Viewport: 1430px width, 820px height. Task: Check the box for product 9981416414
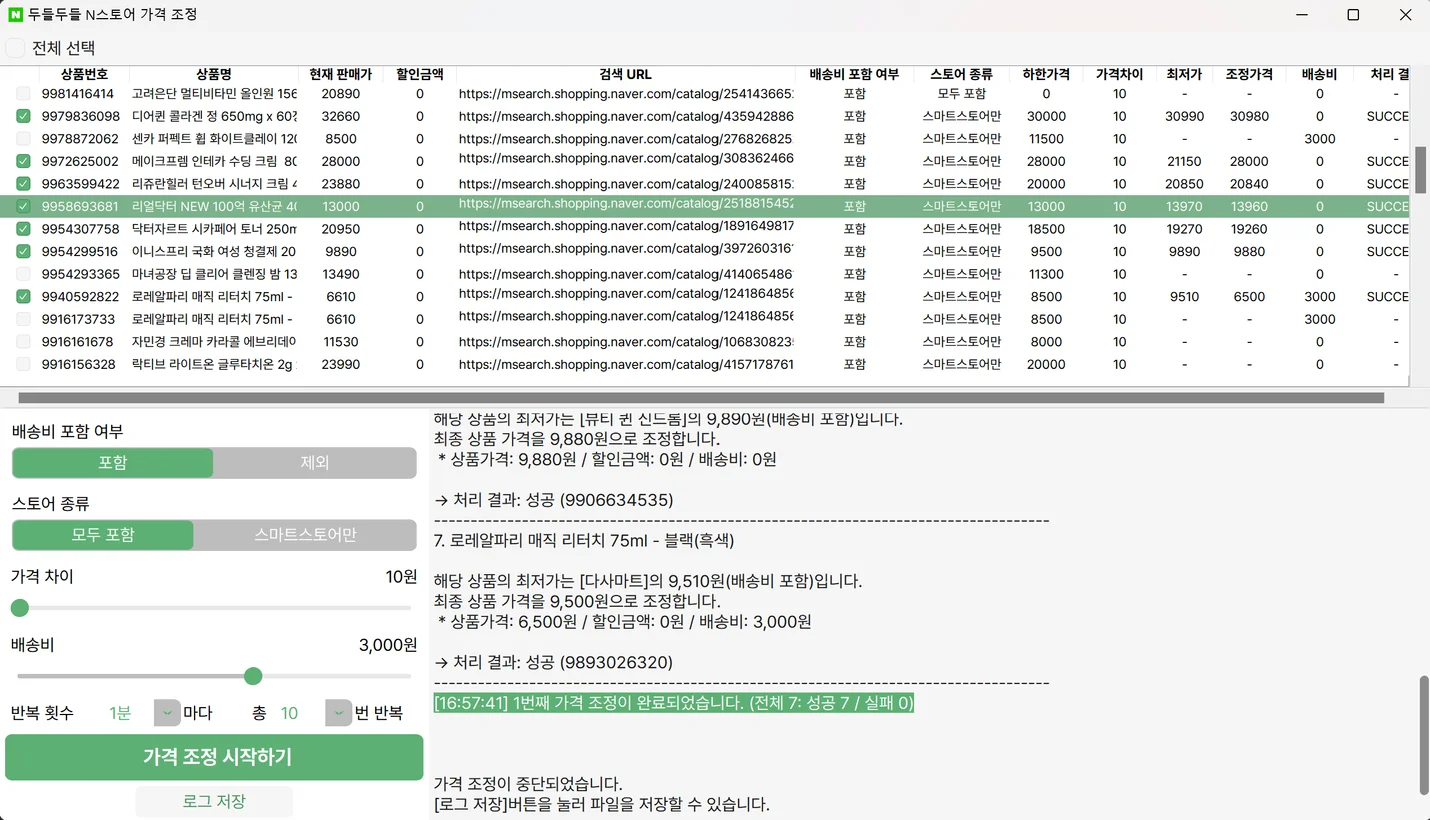(23, 94)
